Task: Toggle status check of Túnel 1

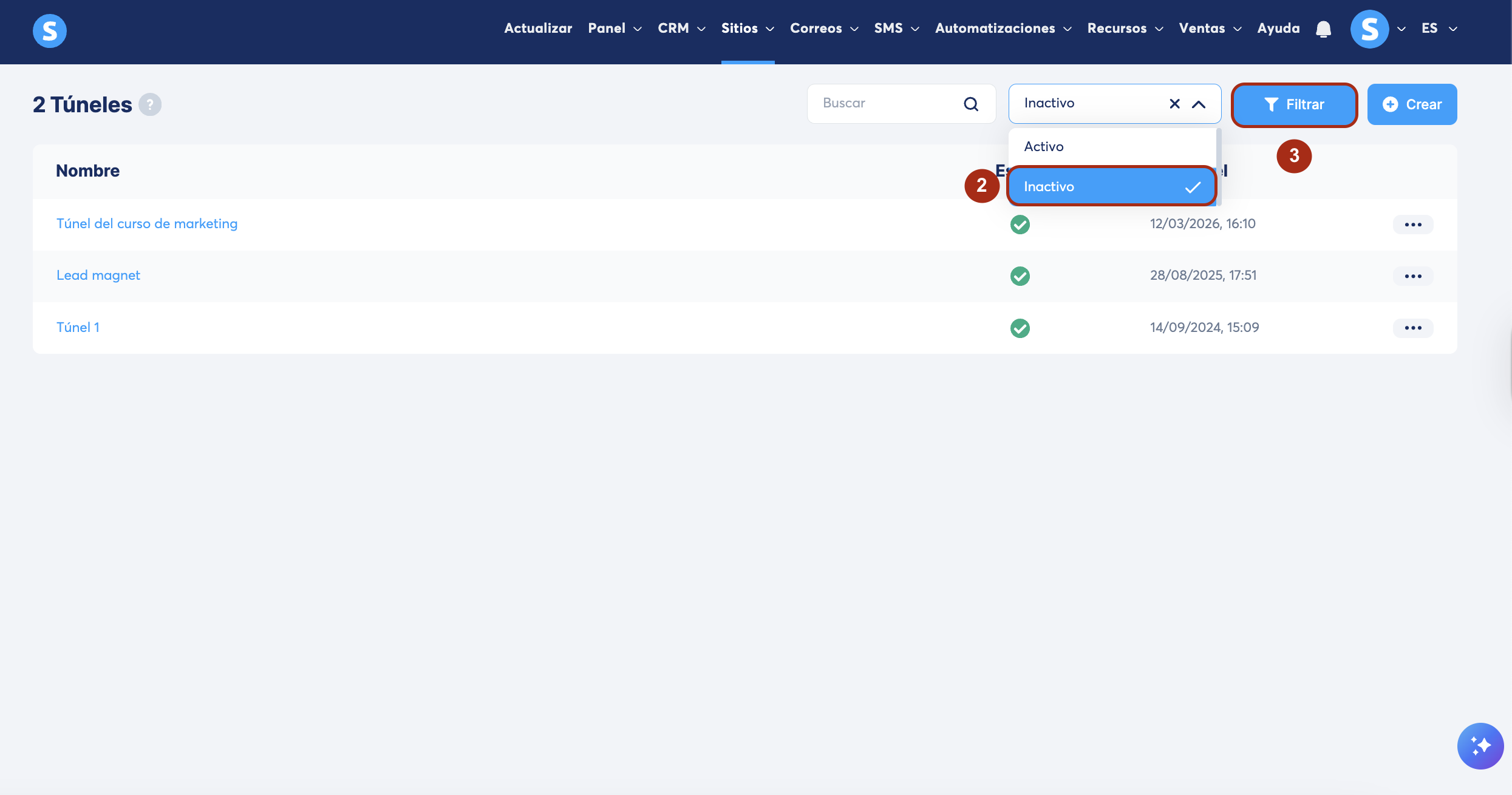Action: pos(1020,328)
